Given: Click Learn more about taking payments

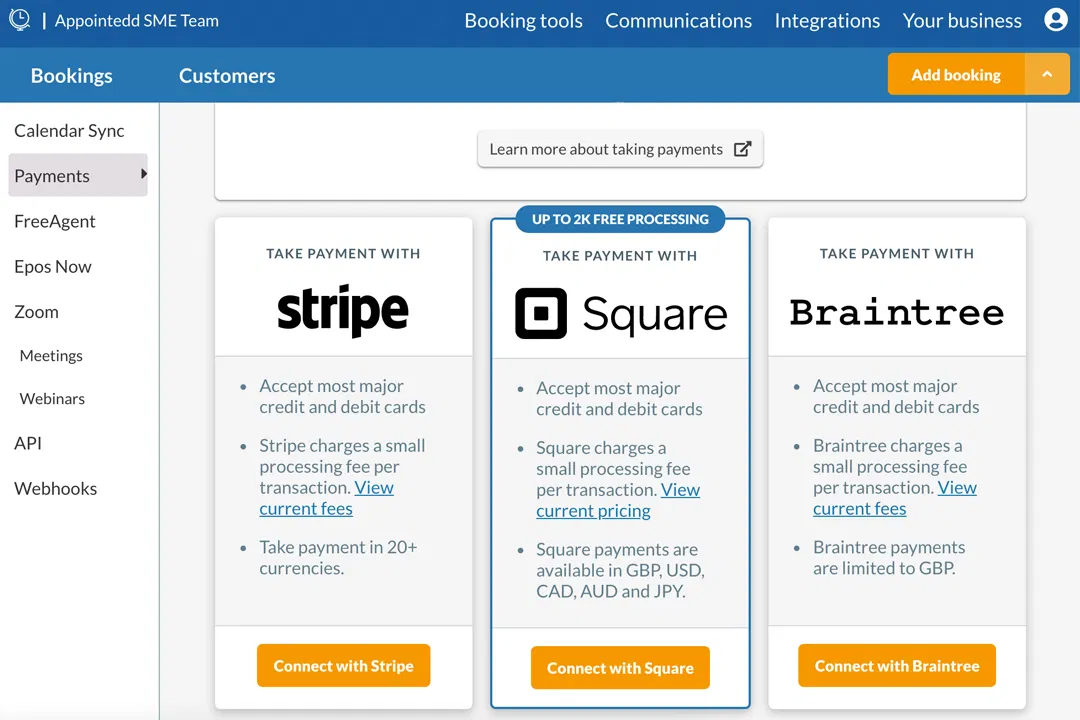Looking at the screenshot, I should pos(620,149).
